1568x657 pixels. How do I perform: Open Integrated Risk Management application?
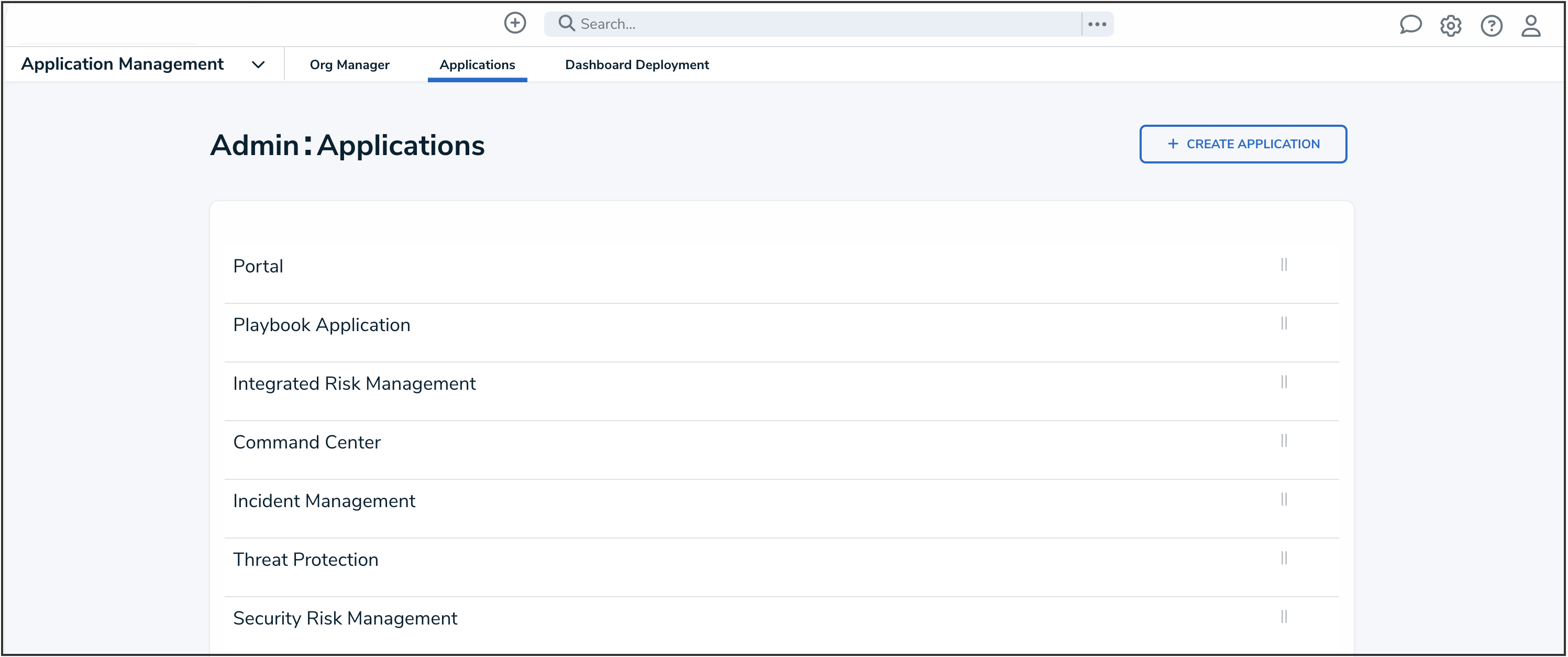point(354,383)
